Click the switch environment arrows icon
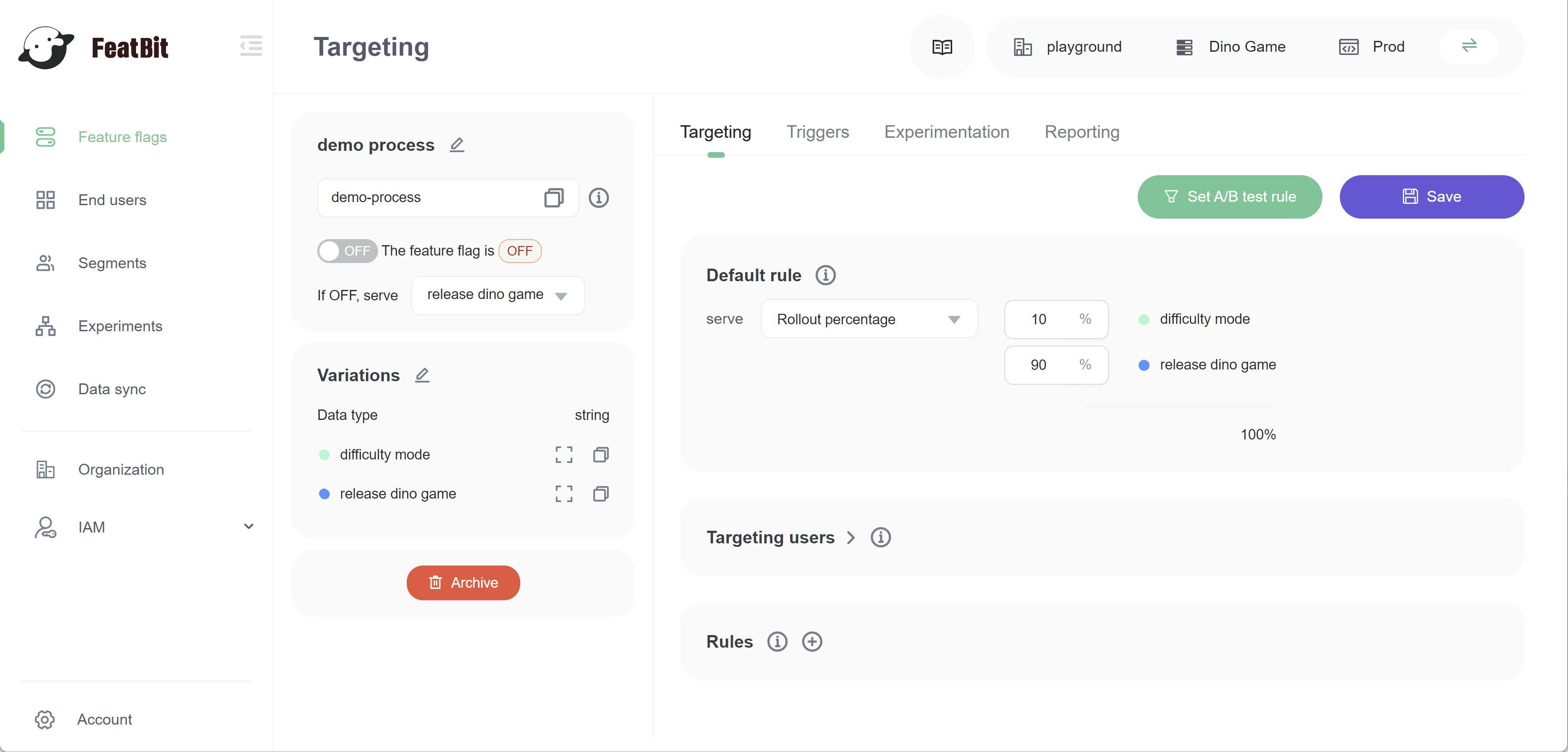Image resolution: width=1568 pixels, height=752 pixels. (1469, 46)
